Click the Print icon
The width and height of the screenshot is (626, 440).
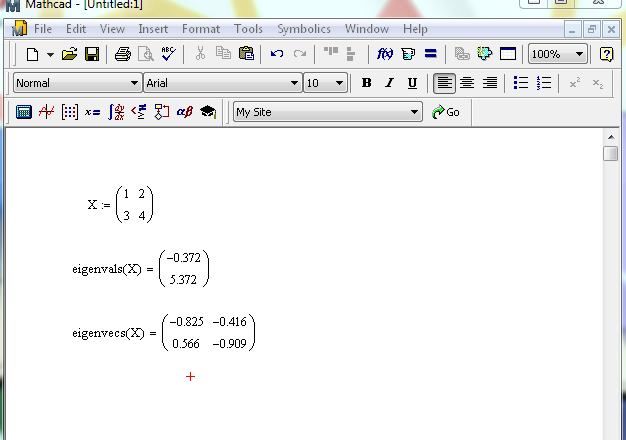coord(122,54)
